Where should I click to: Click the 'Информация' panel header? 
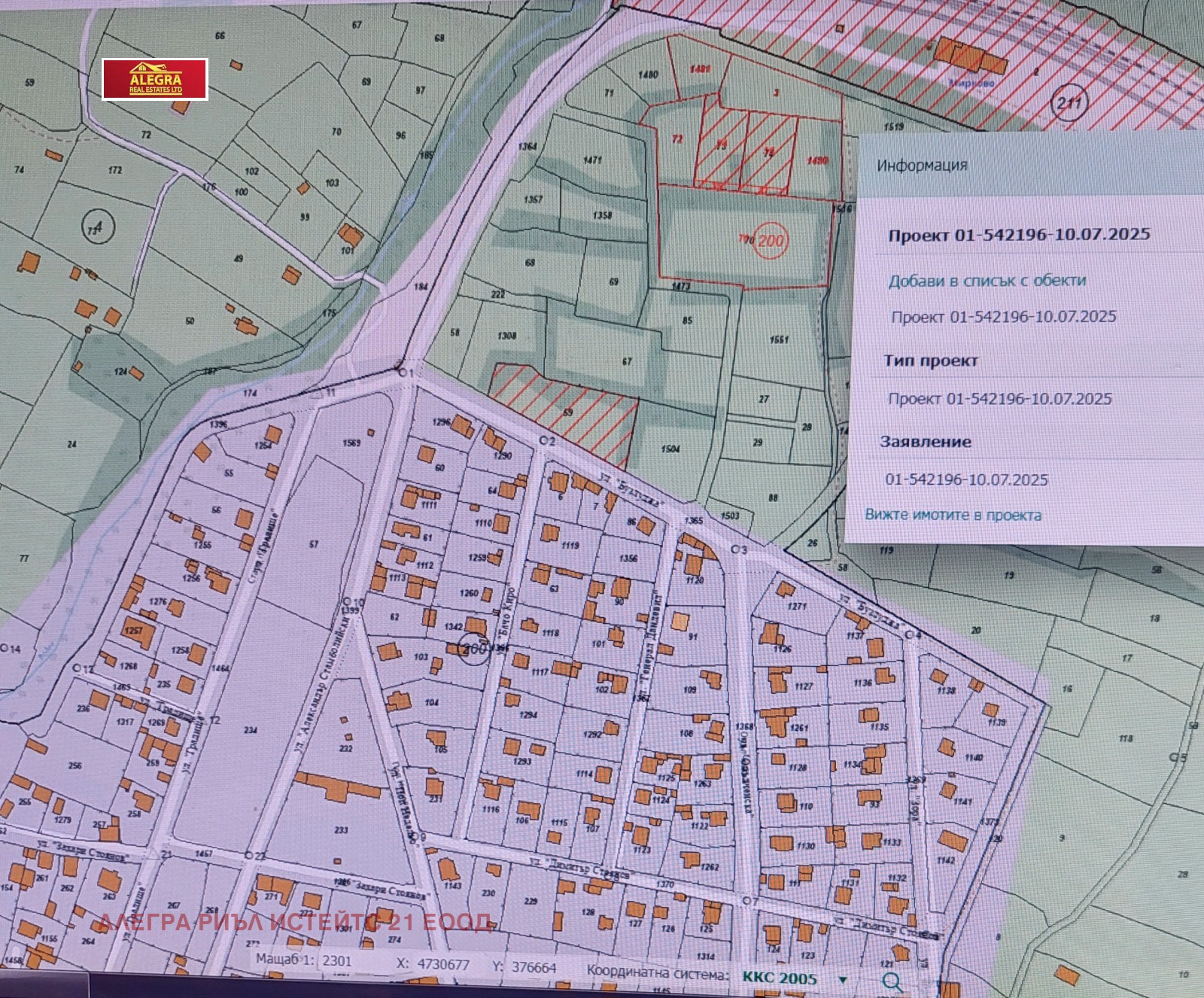coord(922,165)
